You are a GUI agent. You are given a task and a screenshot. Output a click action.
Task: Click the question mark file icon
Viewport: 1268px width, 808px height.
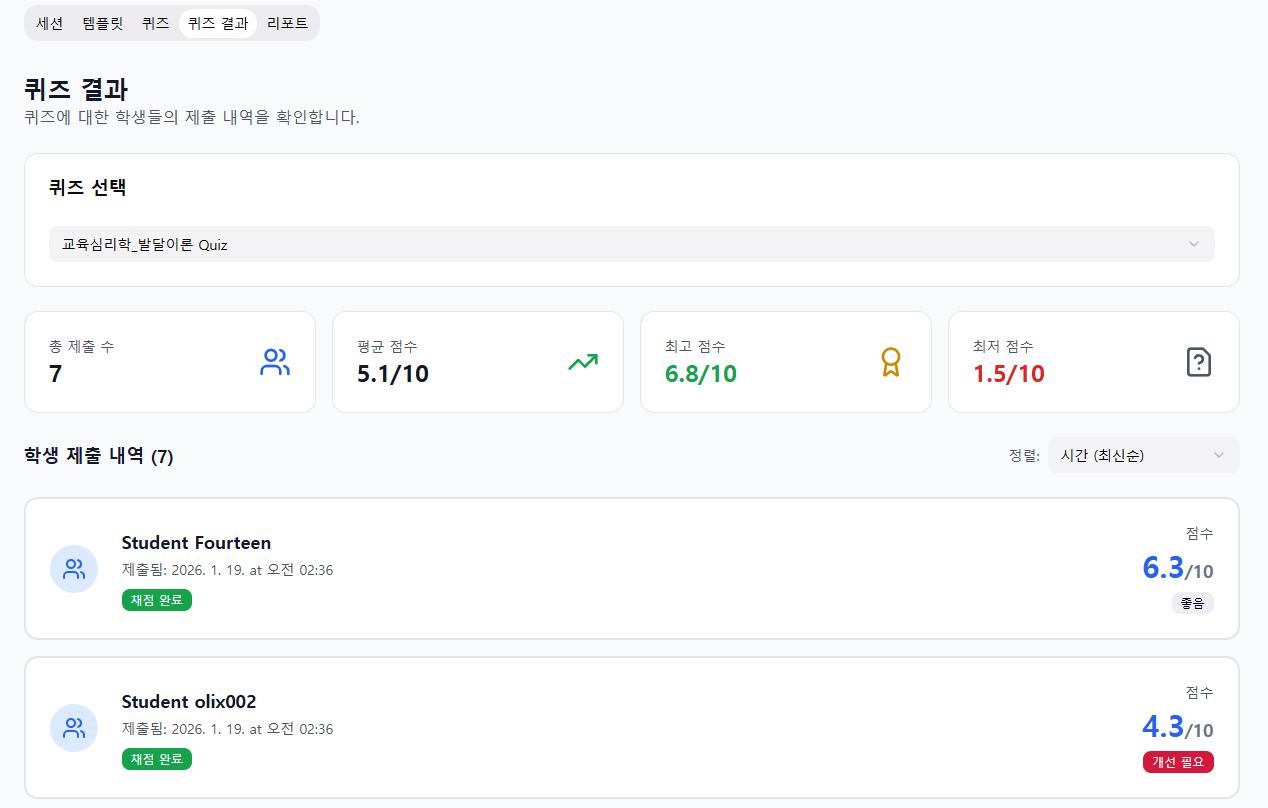(x=1198, y=362)
